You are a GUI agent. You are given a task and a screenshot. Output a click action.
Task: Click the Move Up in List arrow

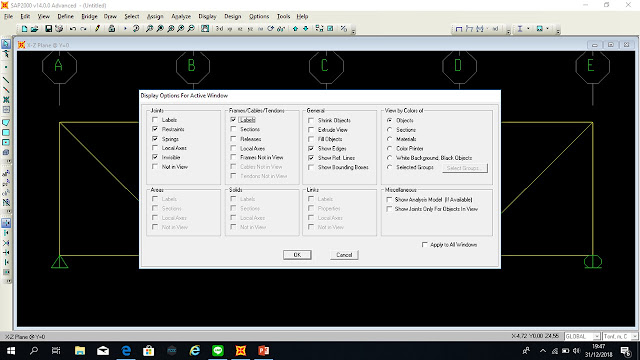(x=295, y=29)
